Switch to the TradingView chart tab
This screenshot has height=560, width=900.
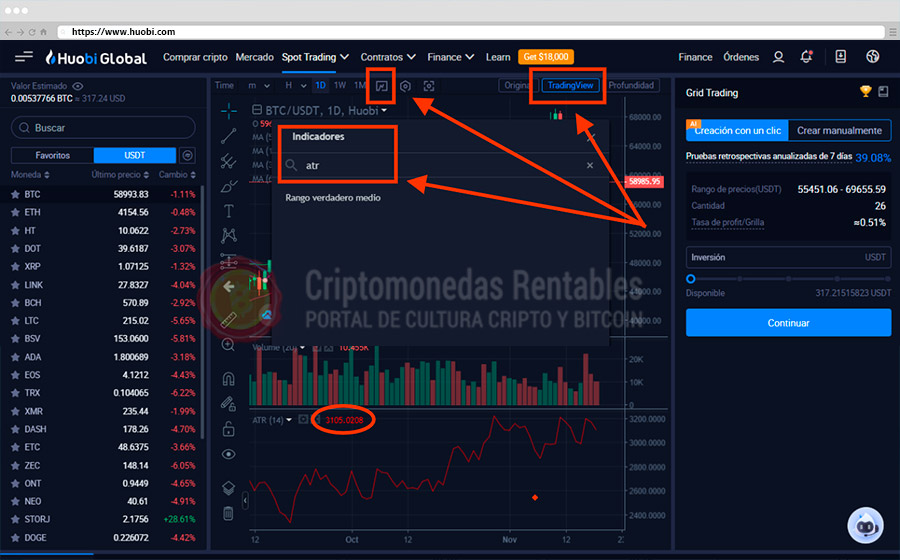click(569, 86)
